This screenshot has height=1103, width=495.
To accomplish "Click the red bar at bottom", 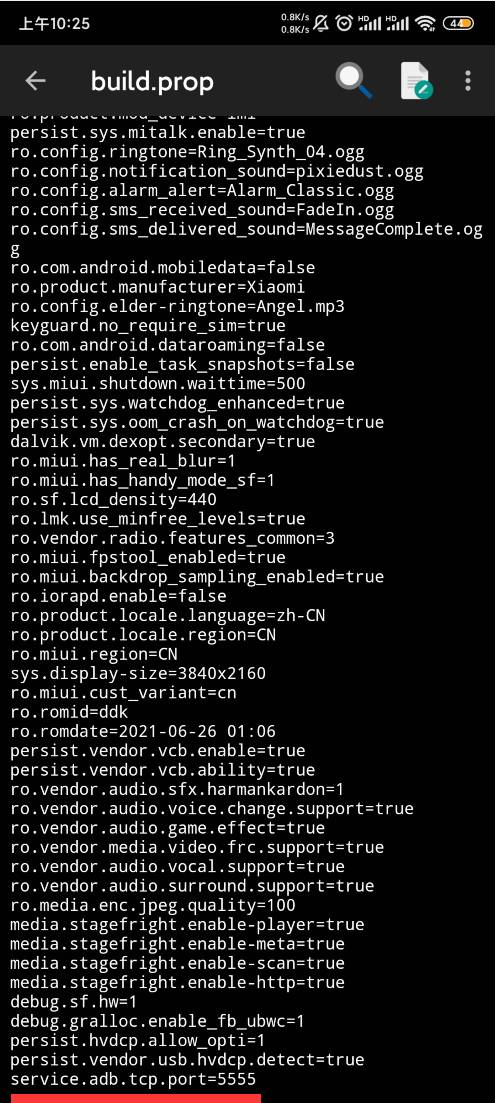I will (136, 1098).
